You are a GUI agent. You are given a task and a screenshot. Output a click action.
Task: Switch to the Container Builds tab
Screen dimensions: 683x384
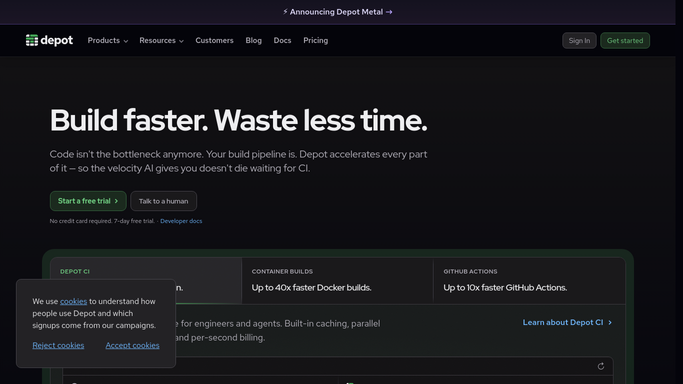338,280
